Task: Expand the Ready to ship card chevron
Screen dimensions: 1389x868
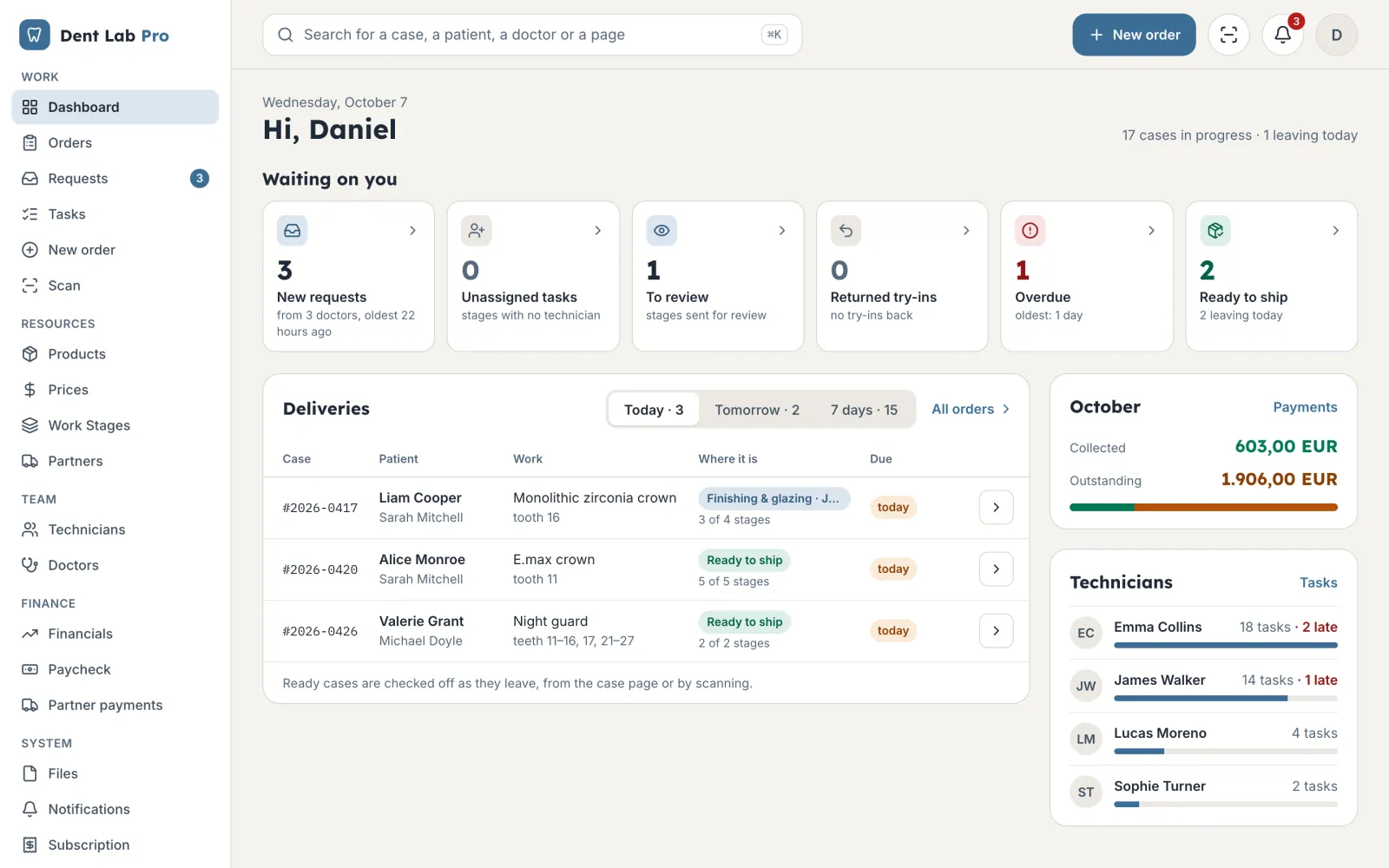Action: (1335, 230)
